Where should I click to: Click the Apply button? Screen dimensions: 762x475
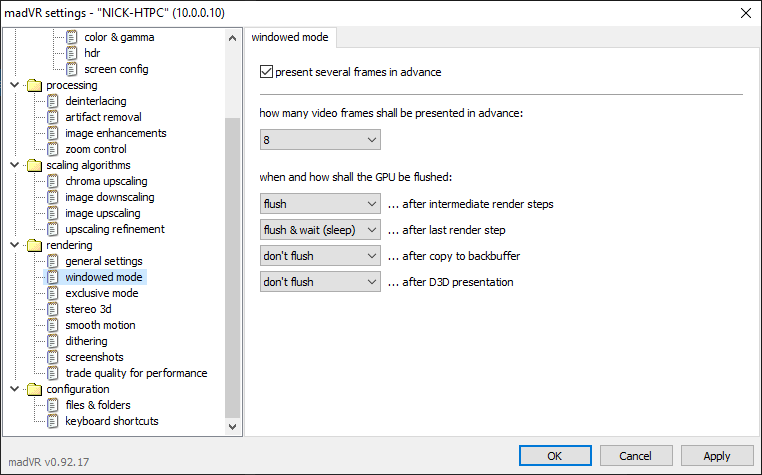pos(716,456)
